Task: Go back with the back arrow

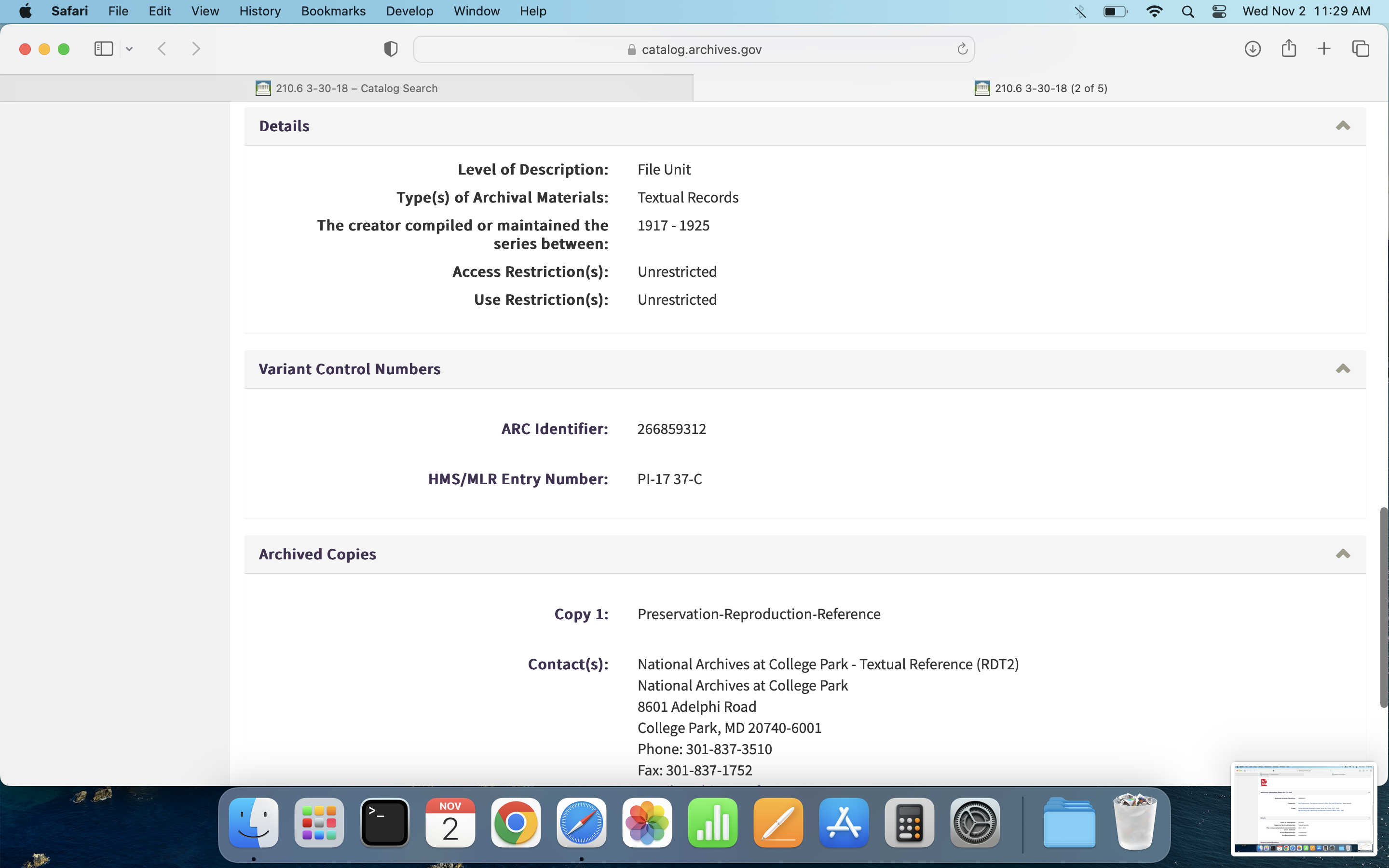Action: tap(163, 49)
